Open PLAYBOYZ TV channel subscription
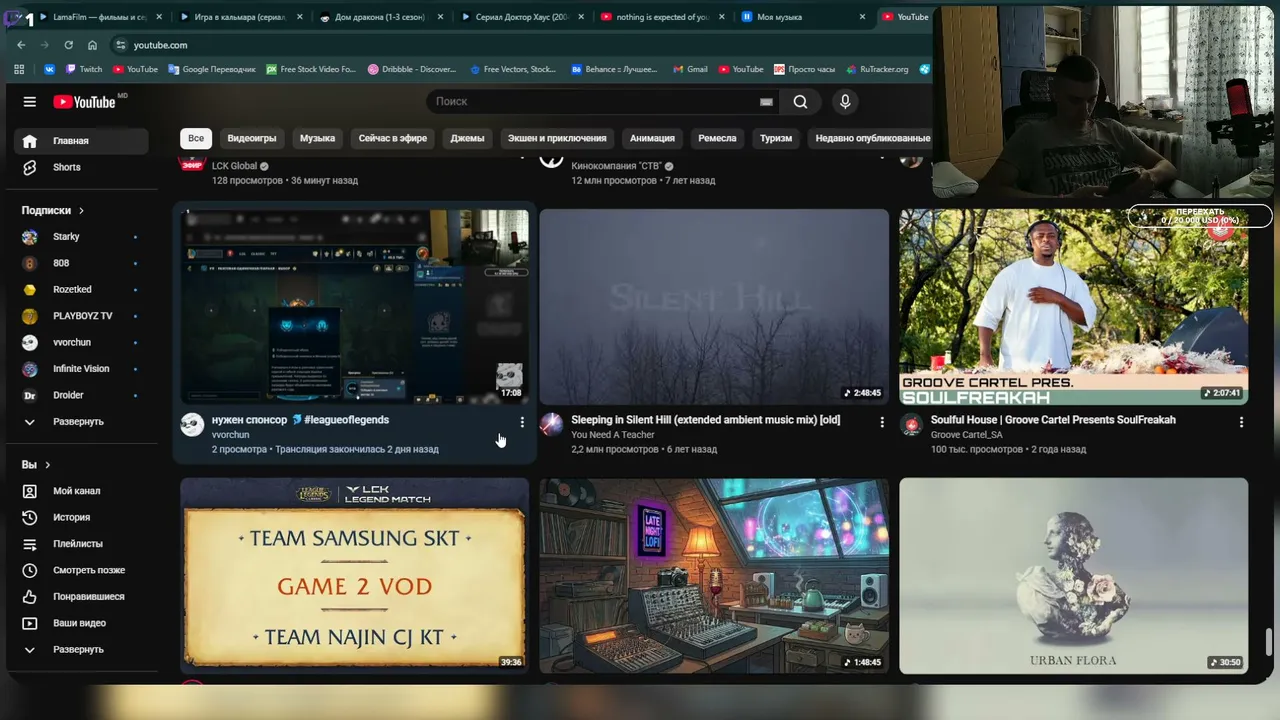Screen dimensions: 1280x720 point(82,316)
